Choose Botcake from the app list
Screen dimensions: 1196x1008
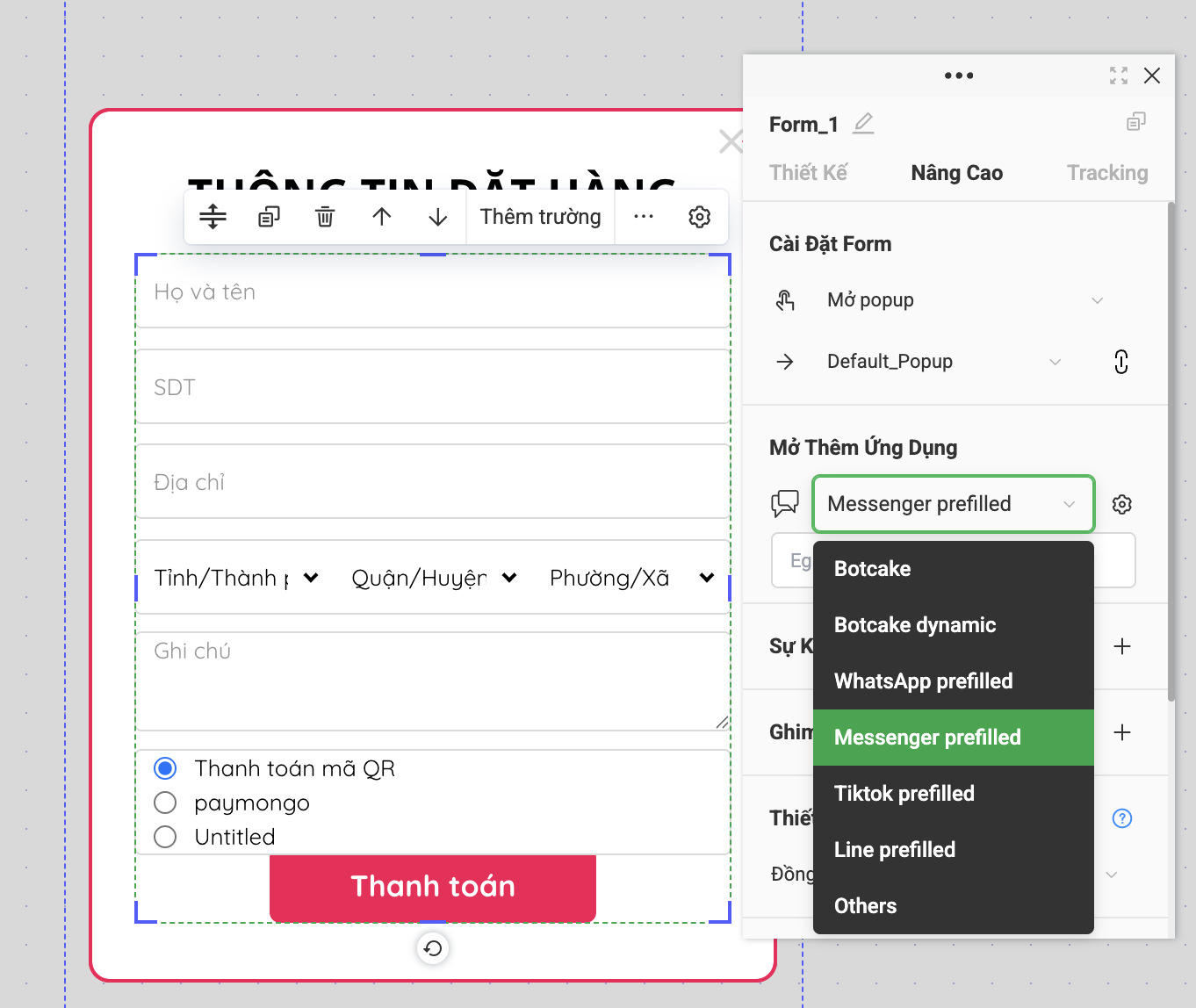[953, 569]
